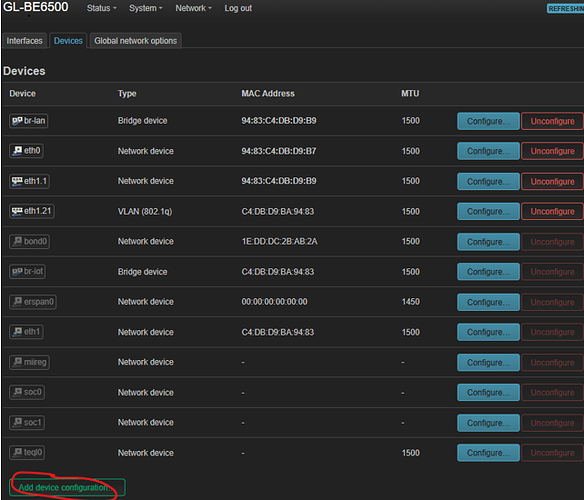Expand the System dropdown menu
Screen dimensions: 584x500
point(145,8)
